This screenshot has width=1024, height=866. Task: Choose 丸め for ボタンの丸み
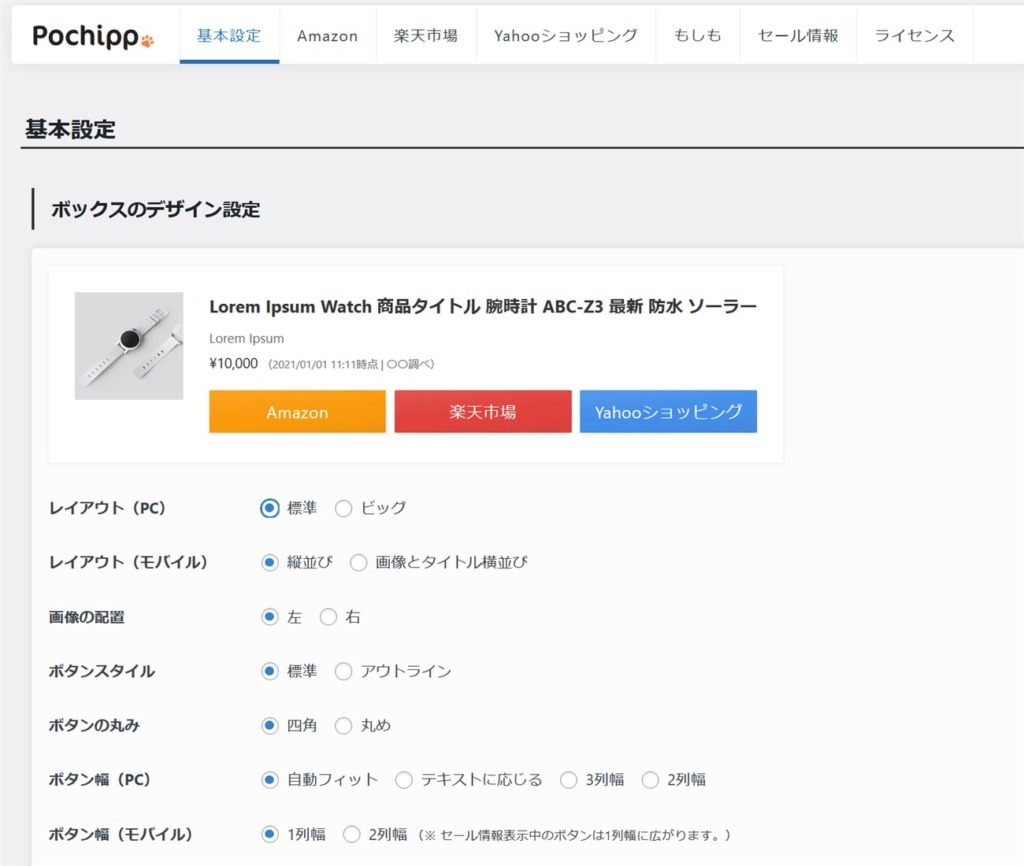point(344,725)
